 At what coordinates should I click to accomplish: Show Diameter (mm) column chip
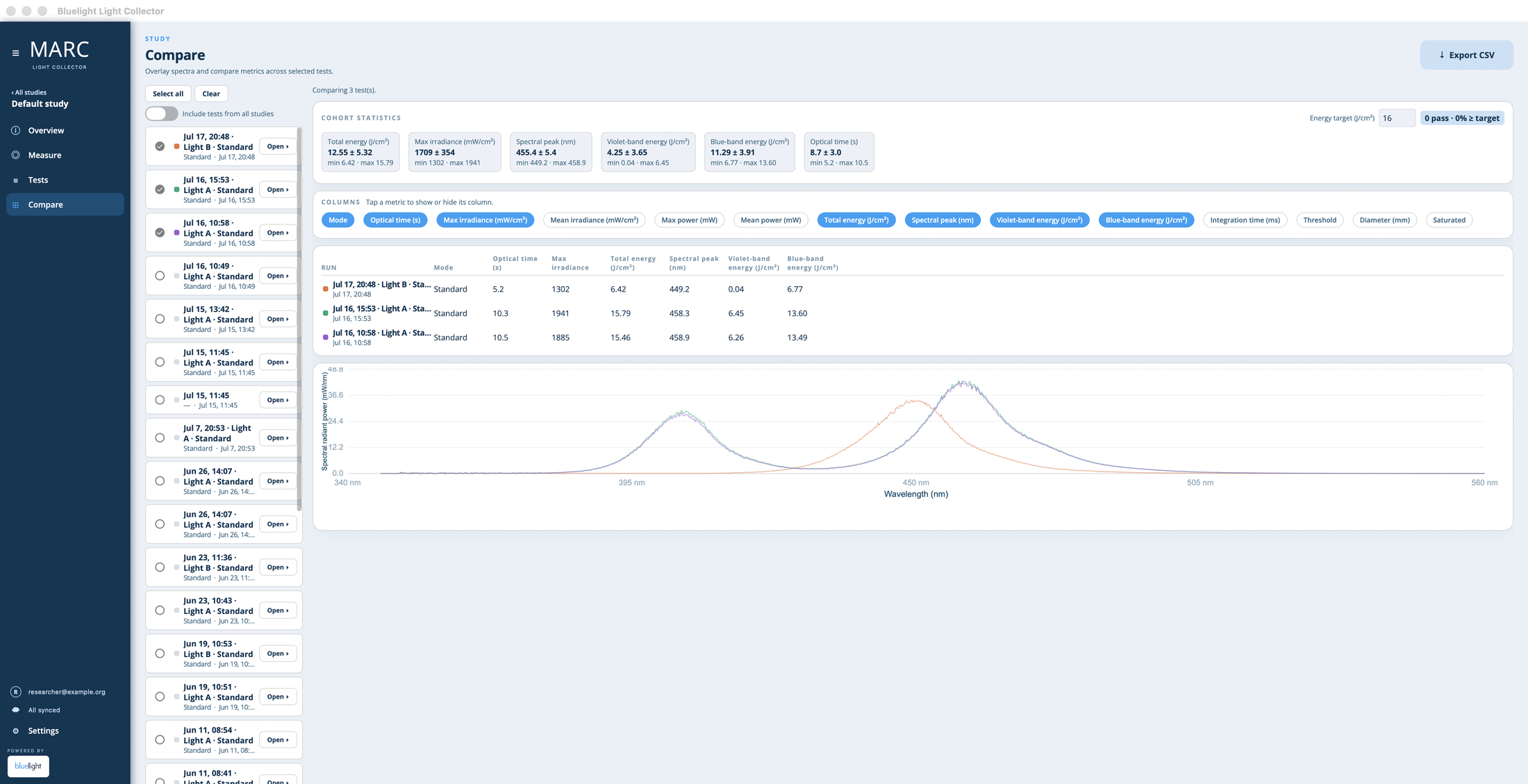click(x=1385, y=220)
